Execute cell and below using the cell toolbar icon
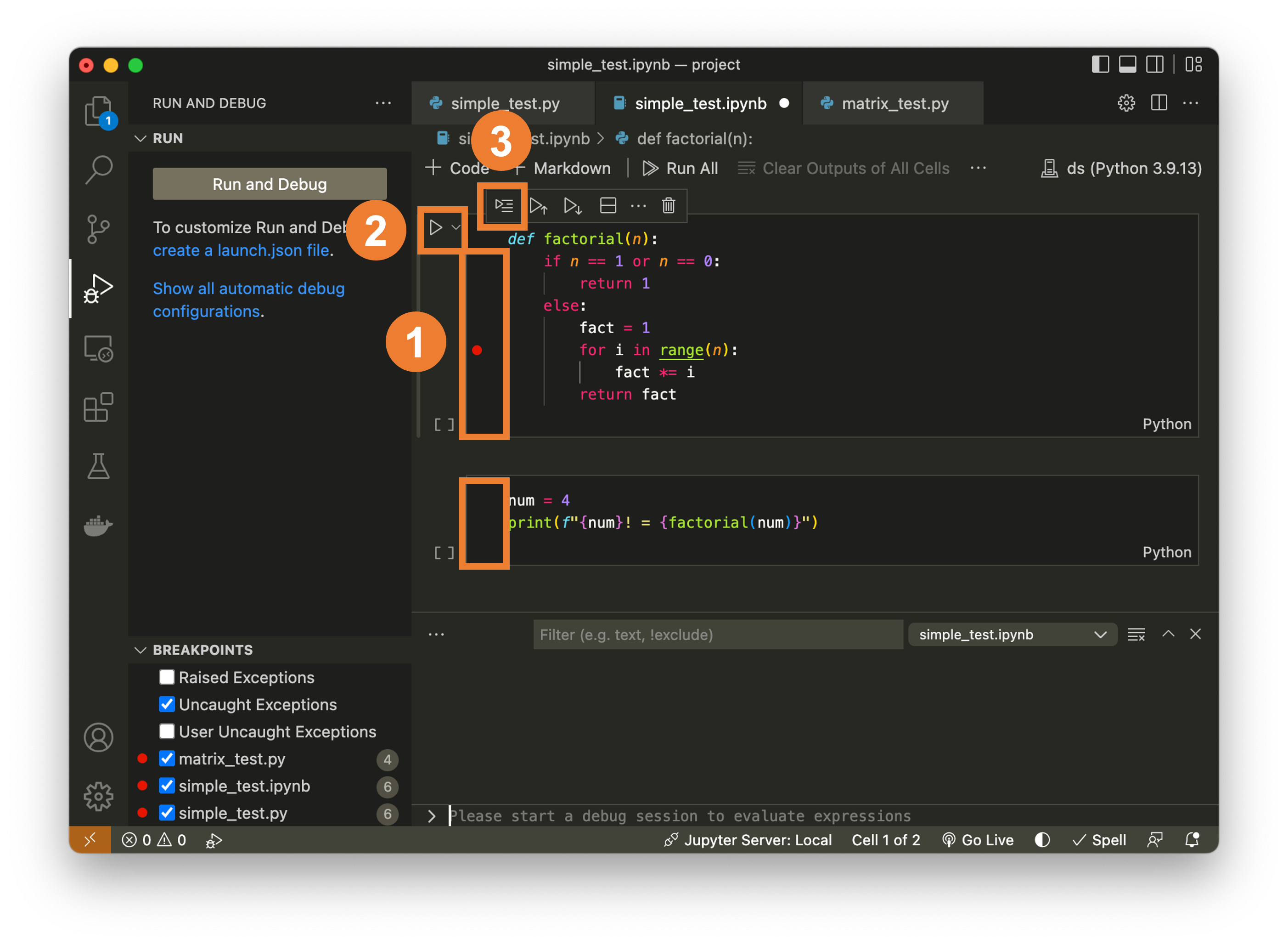 (x=573, y=205)
